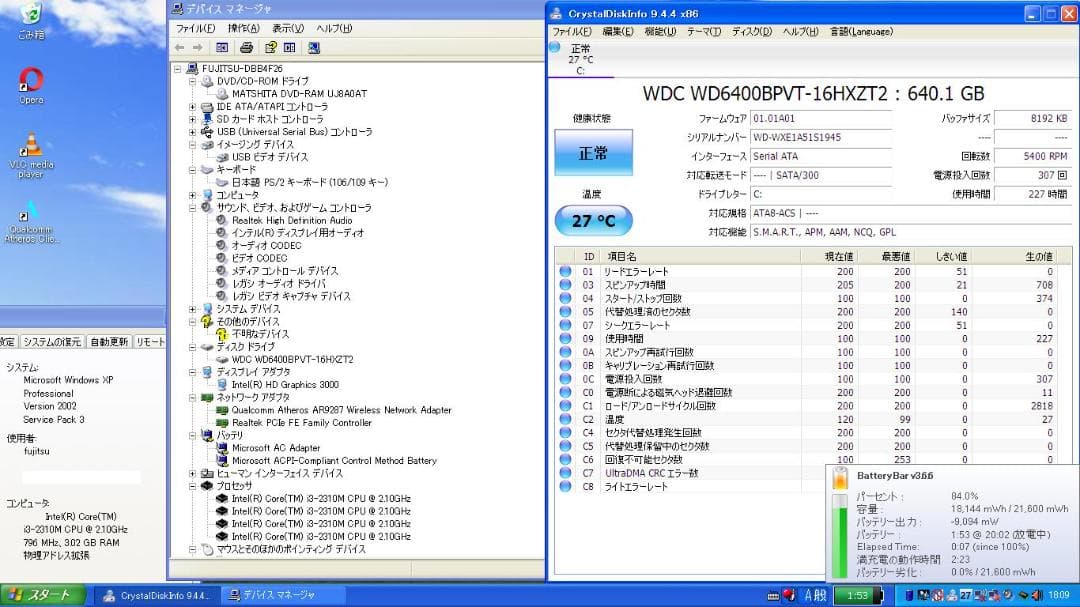Click the IME A般 language bar indicator
Image resolution: width=1080 pixels, height=607 pixels.
click(x=815, y=595)
